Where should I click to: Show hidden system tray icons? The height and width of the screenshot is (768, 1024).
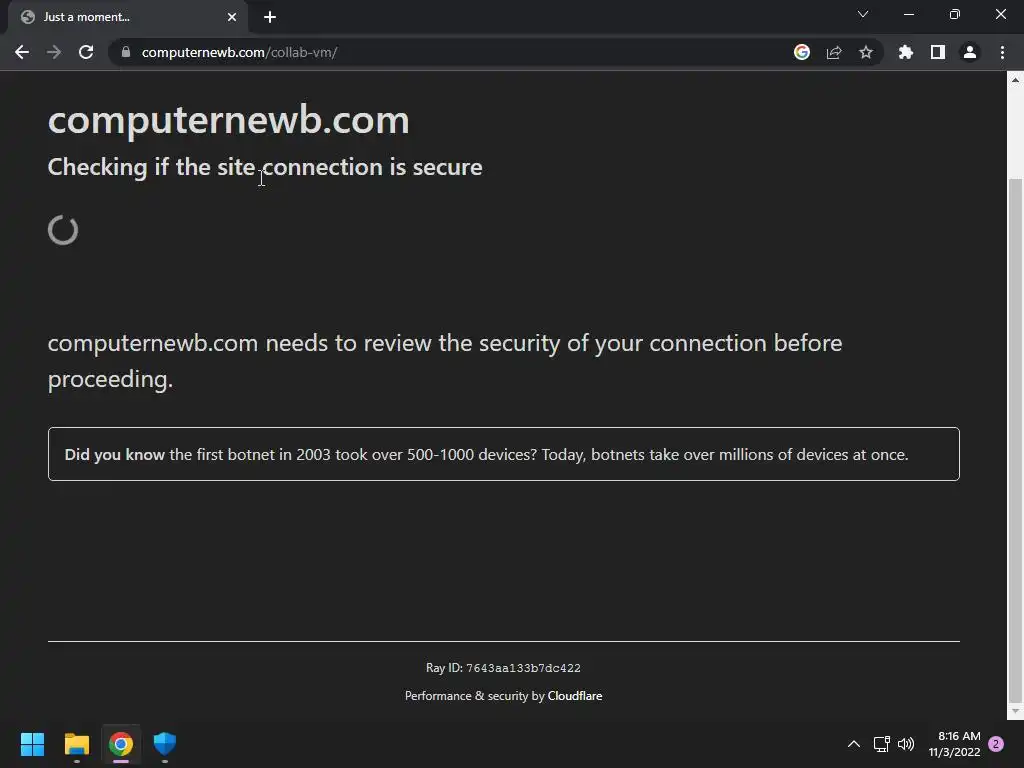[854, 744]
